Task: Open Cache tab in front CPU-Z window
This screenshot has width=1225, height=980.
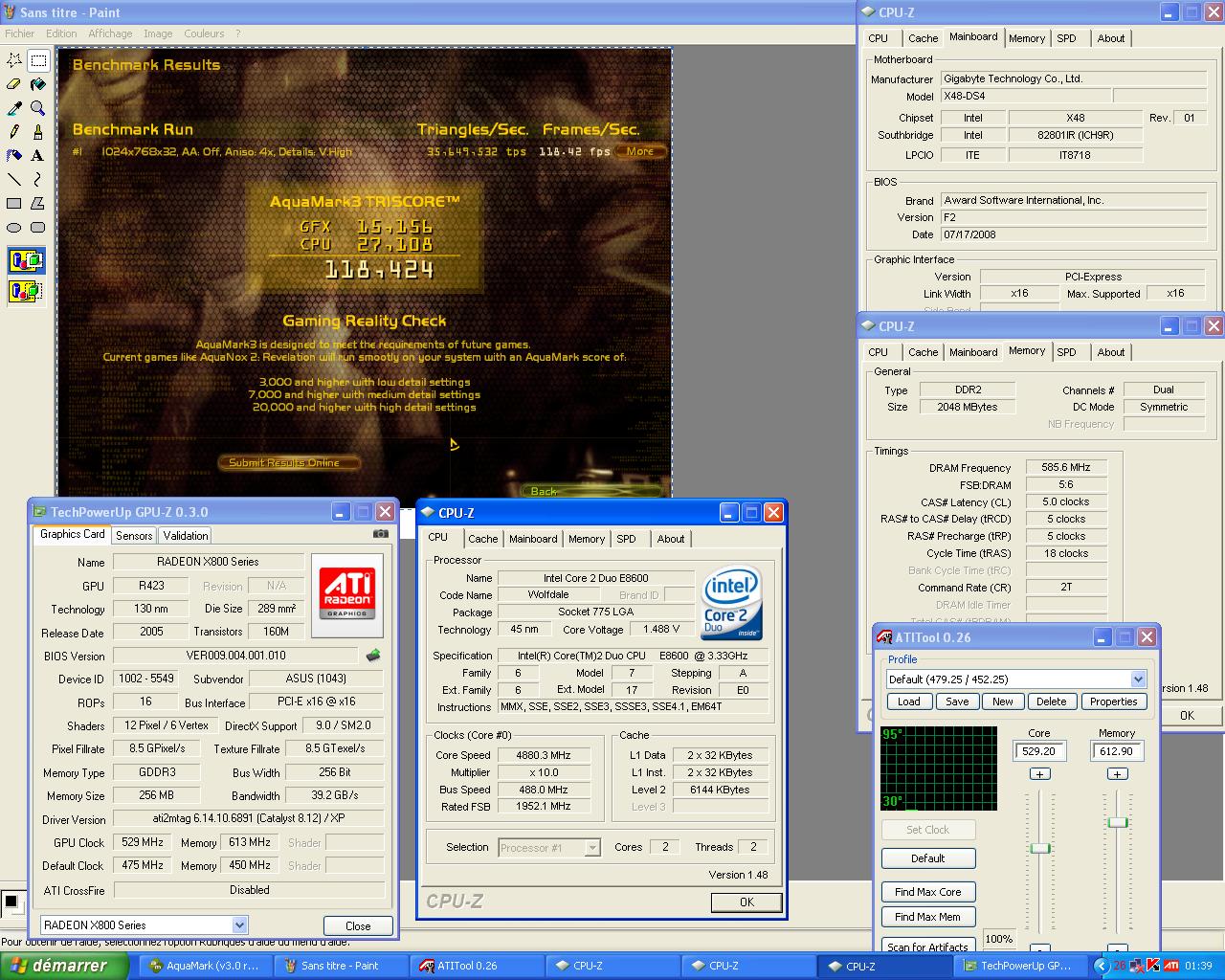Action: point(483,539)
